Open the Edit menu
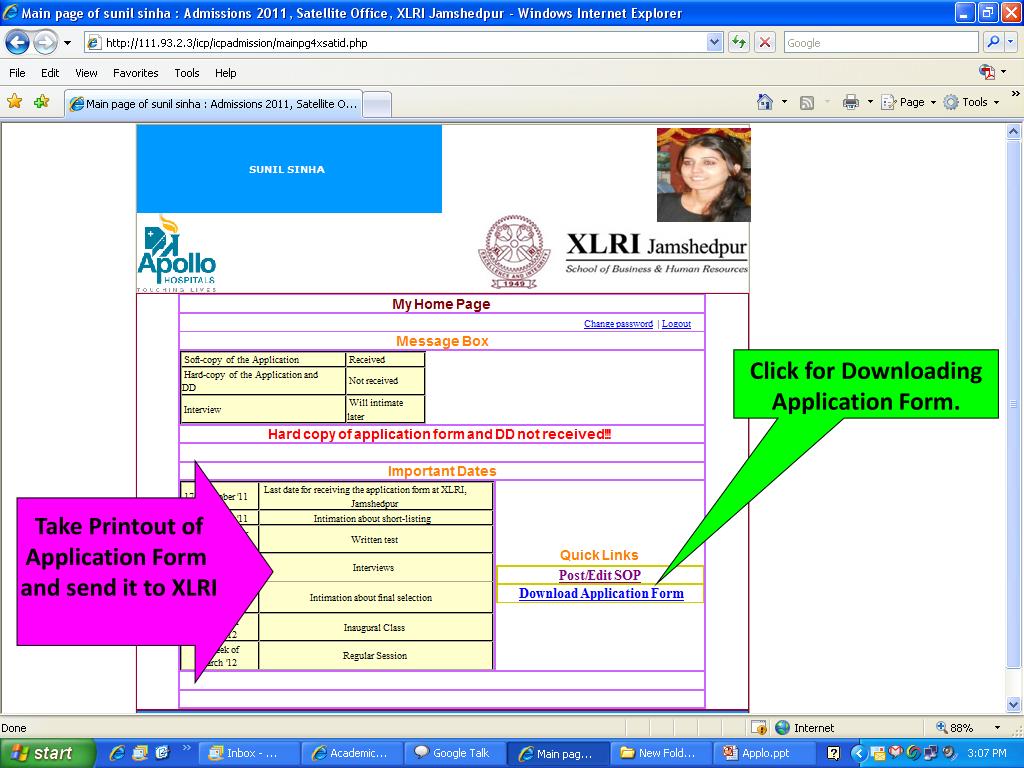Viewport: 1024px width, 768px height. coord(50,73)
